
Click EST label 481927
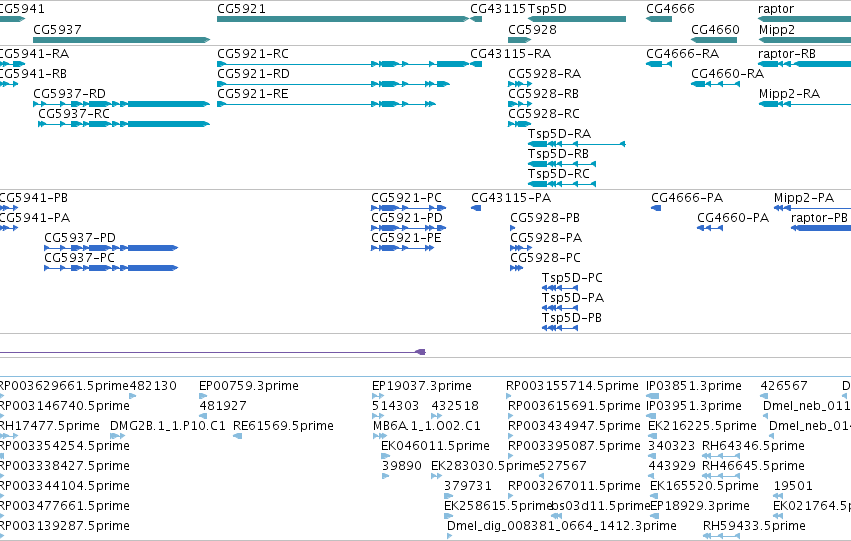[x=223, y=406]
